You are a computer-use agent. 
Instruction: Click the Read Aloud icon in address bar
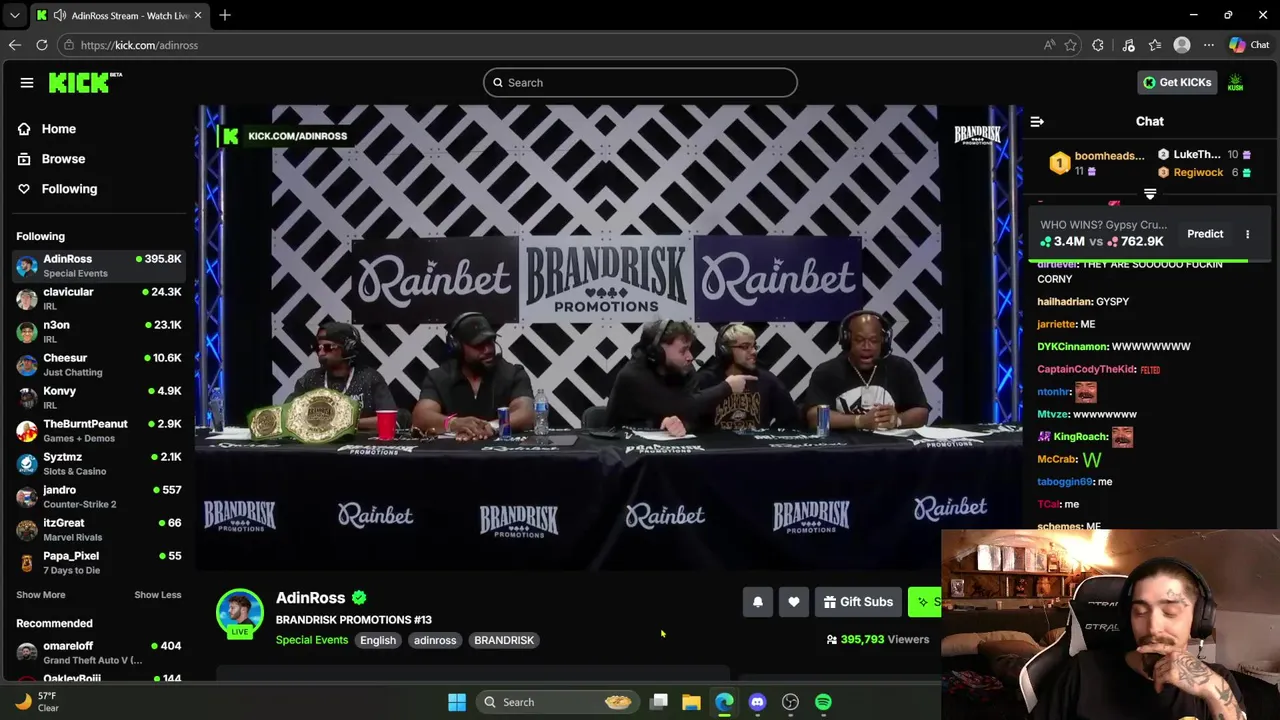pyautogui.click(x=1049, y=45)
